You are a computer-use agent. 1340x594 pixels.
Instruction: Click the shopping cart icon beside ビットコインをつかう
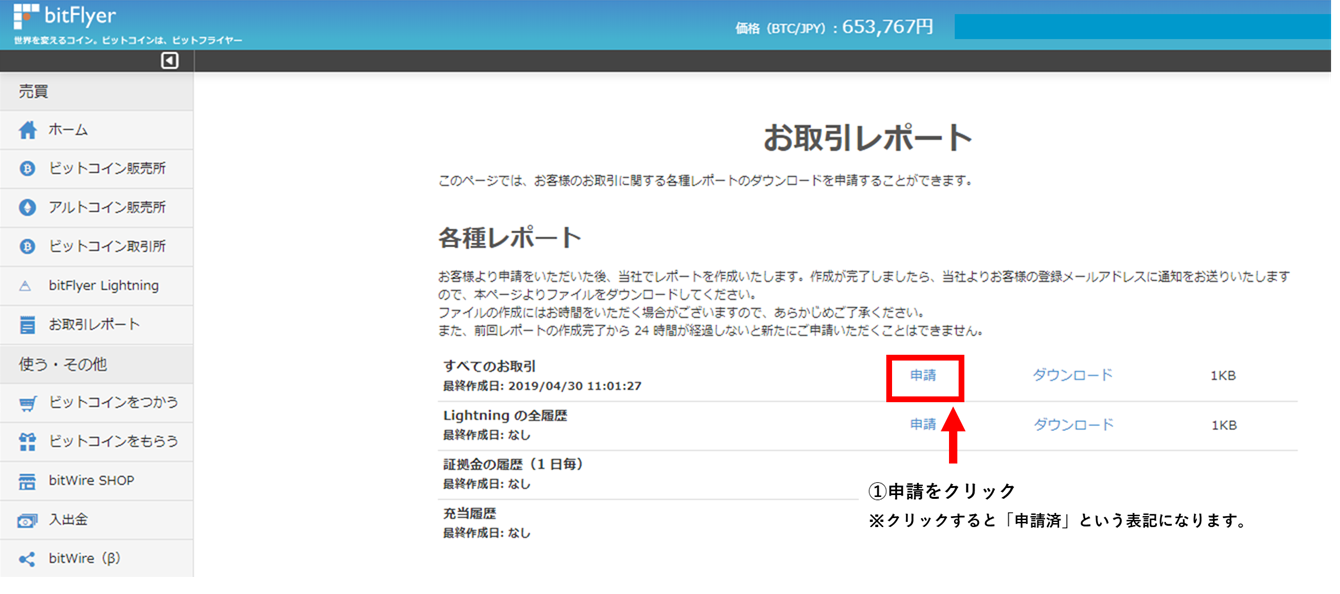coord(28,403)
